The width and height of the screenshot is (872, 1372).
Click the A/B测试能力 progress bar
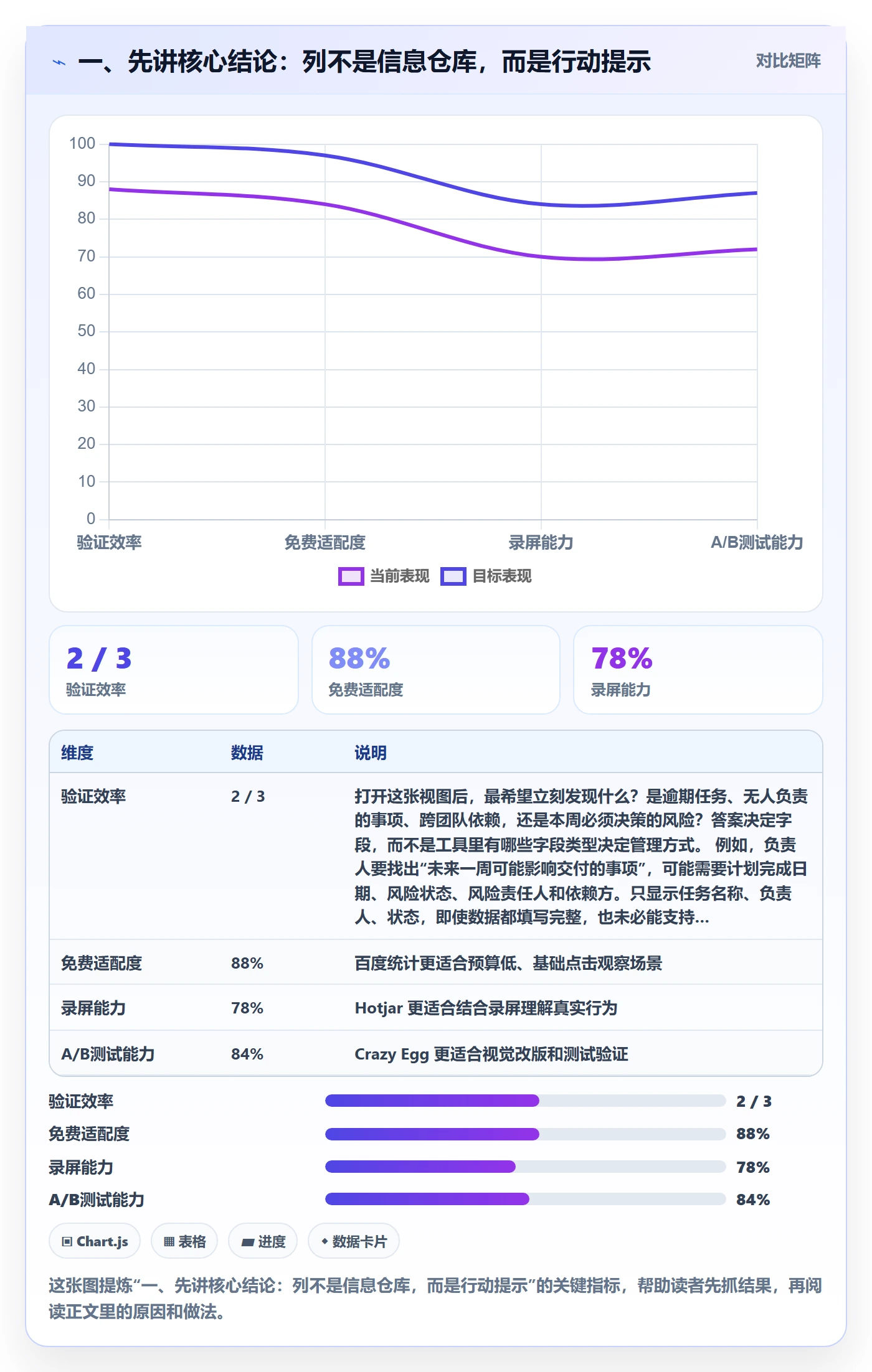click(x=525, y=1199)
